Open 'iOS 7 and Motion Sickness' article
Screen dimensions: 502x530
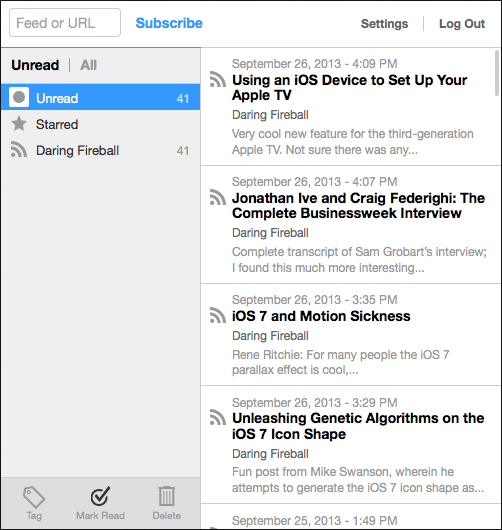(321, 316)
